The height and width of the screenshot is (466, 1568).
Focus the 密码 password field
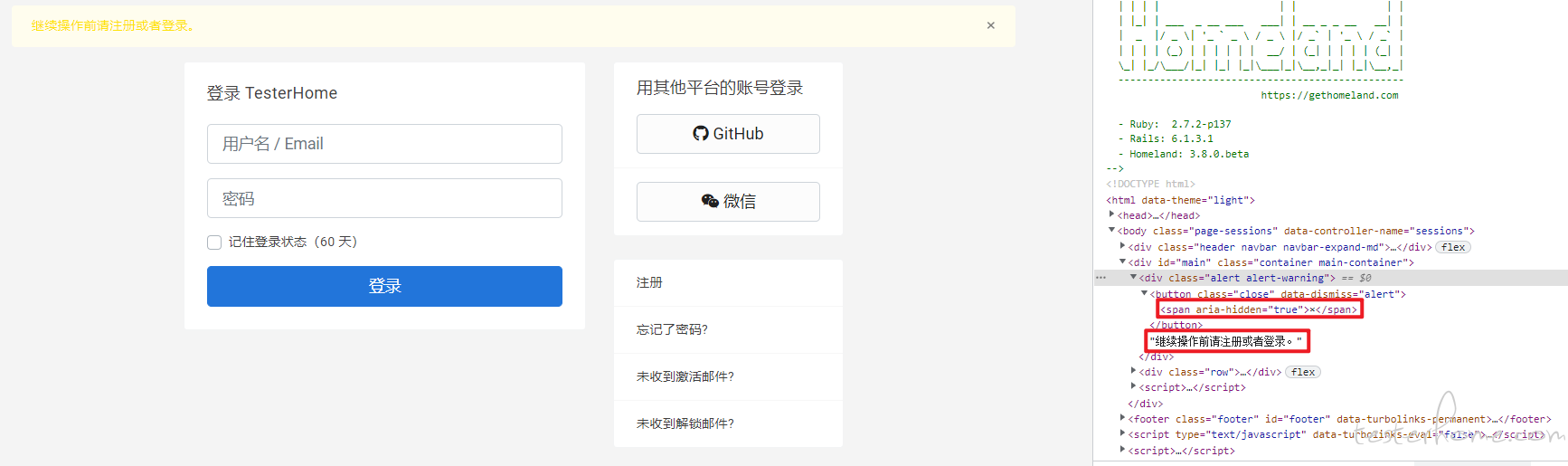(x=384, y=198)
